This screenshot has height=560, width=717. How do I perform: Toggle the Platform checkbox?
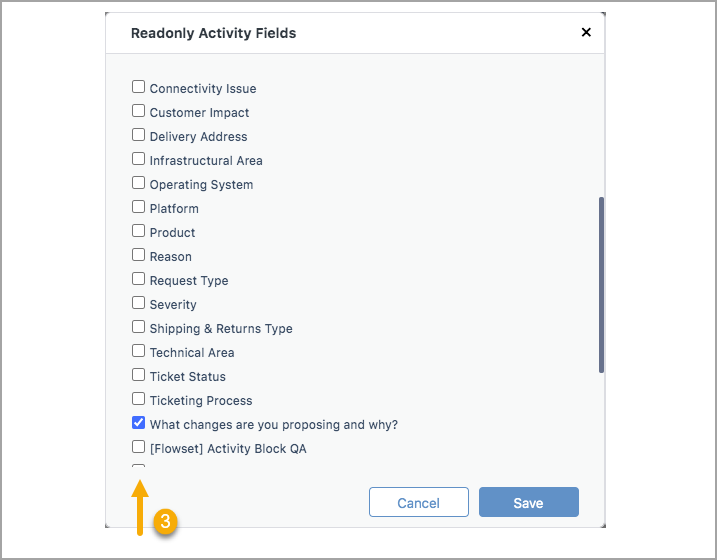click(x=138, y=207)
